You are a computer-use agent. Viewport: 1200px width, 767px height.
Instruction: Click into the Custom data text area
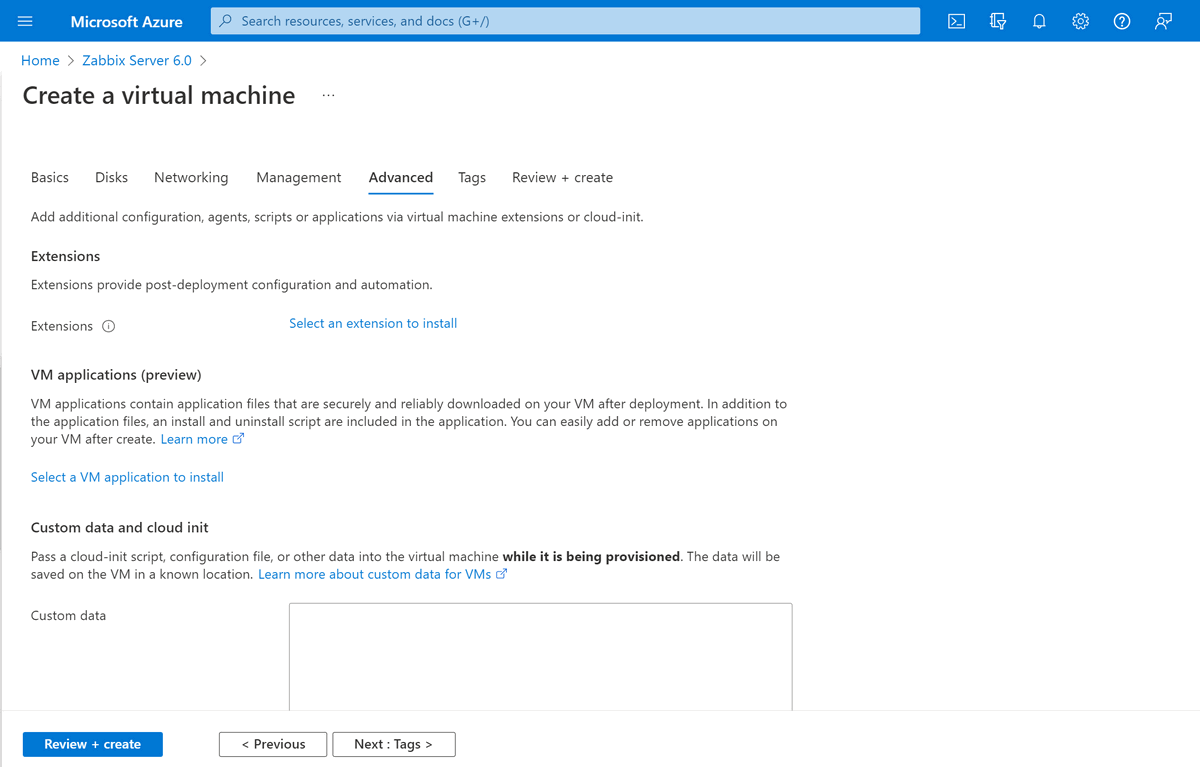coord(541,656)
